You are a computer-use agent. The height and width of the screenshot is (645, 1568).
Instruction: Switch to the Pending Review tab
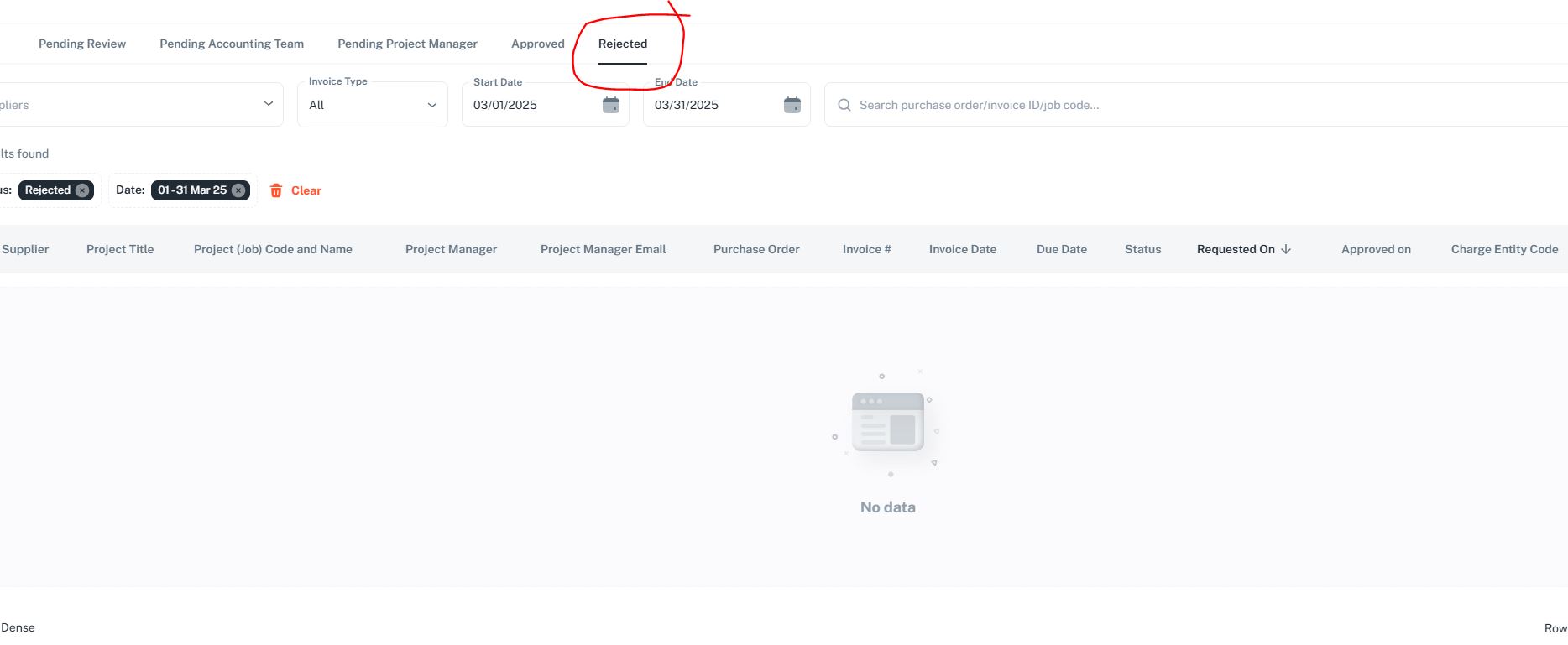tap(82, 44)
